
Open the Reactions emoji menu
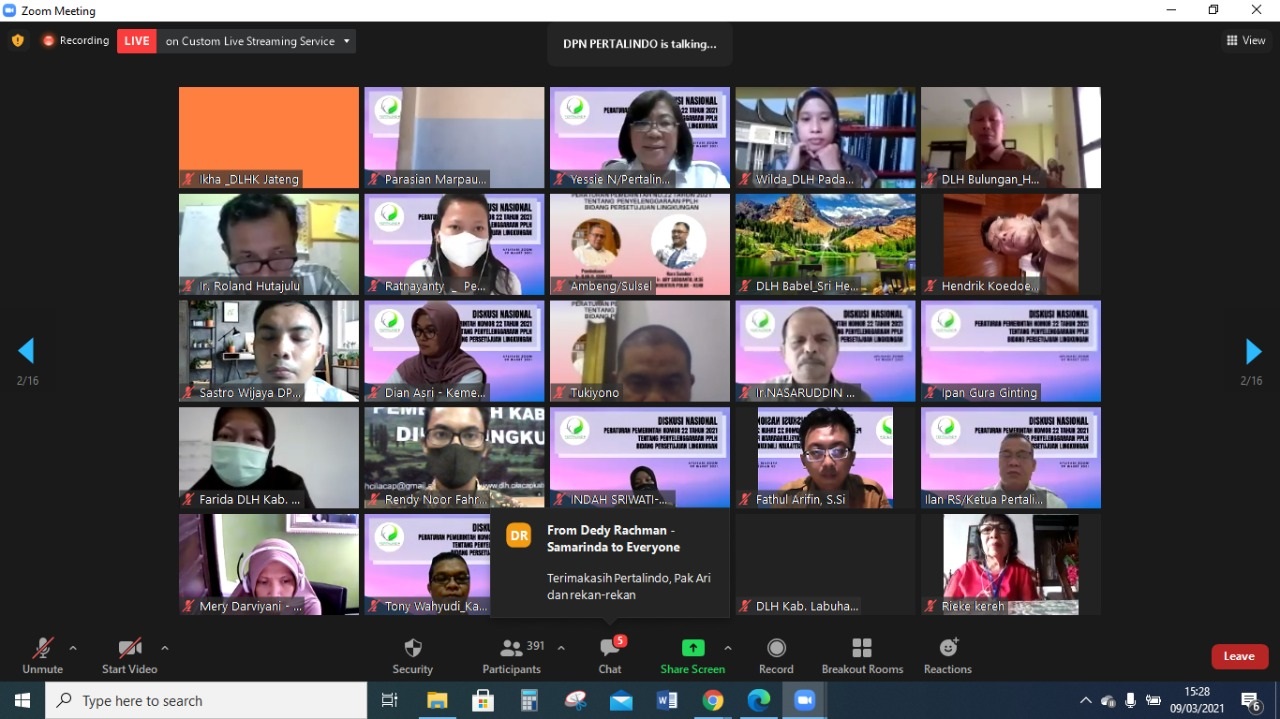pyautogui.click(x=947, y=648)
